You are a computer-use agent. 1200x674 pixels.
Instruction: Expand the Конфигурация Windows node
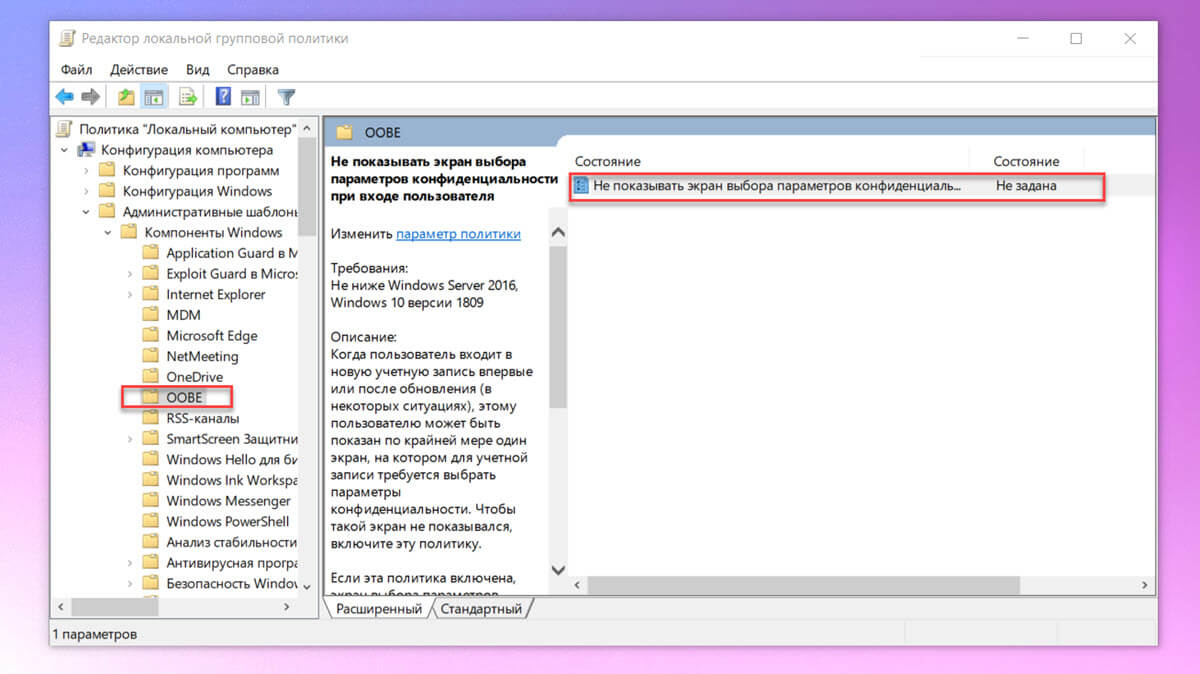click(x=86, y=191)
